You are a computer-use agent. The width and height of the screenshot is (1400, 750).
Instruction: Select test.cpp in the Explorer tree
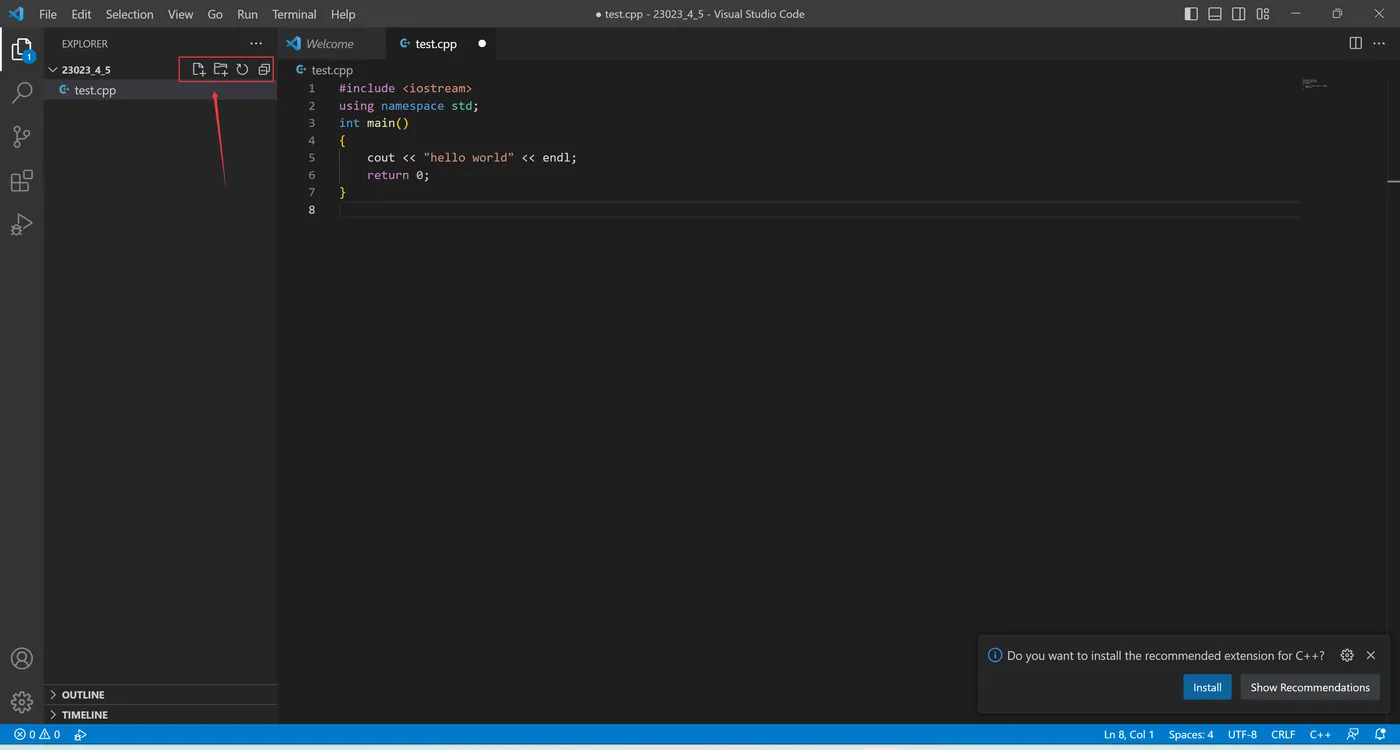160,90
